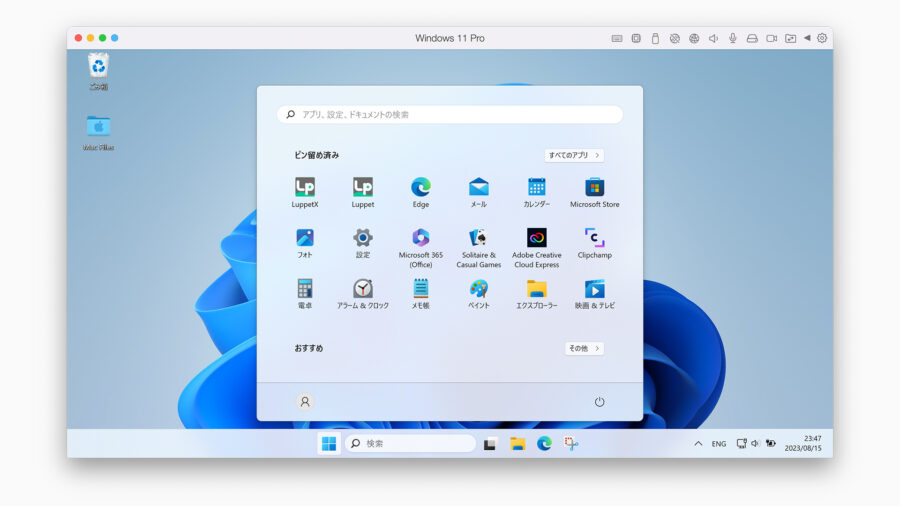Click the Parallels crossed-out circle status icon
This screenshot has height=506, width=900.
[x=674, y=38]
